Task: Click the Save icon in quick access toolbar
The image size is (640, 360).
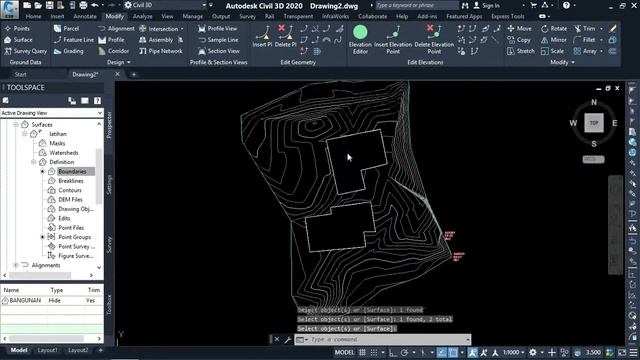Action: point(49,5)
